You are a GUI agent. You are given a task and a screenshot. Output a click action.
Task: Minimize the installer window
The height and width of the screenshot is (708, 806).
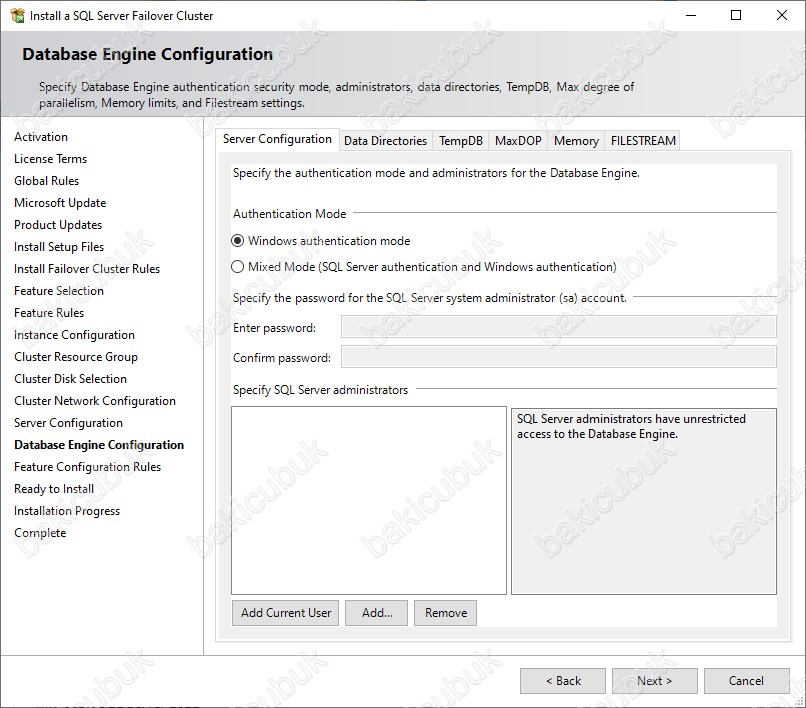tap(691, 15)
